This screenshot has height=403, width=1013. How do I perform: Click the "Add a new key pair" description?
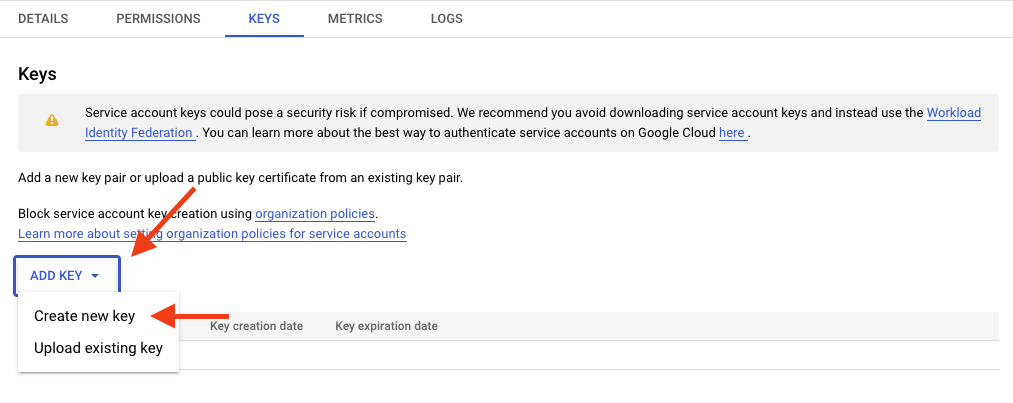(x=240, y=178)
